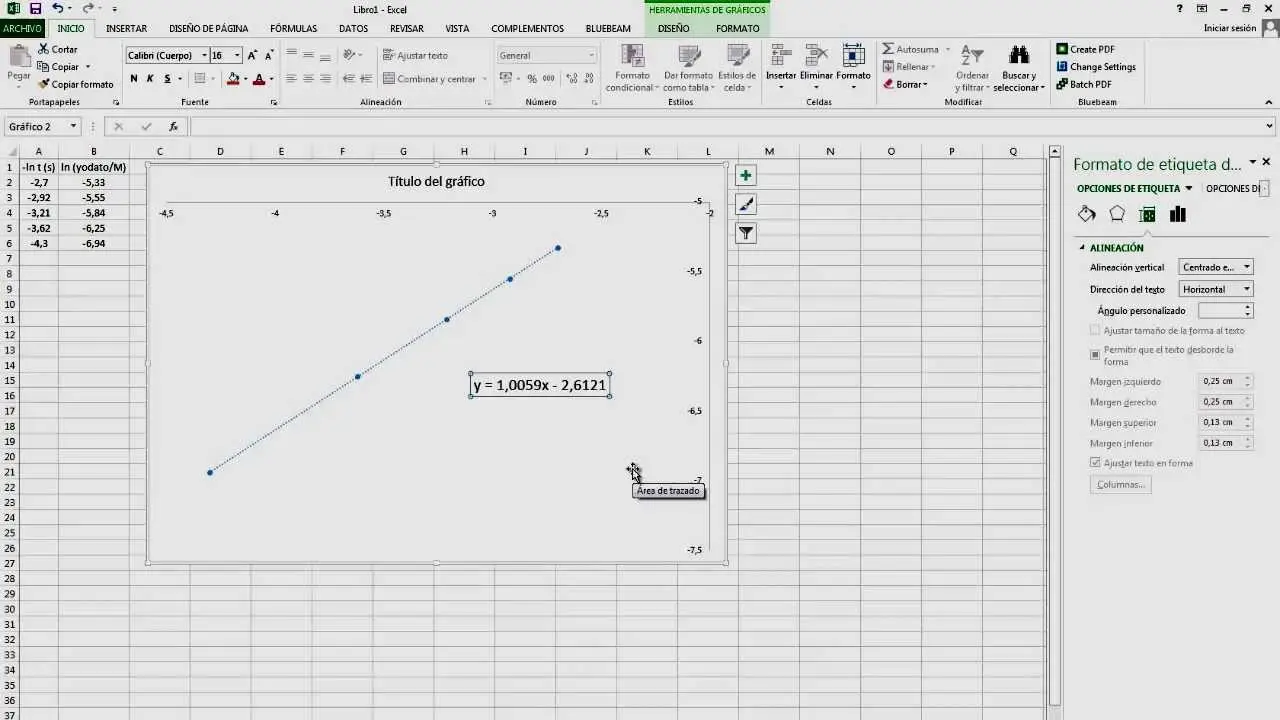Click the Ajustar texto wrap button
This screenshot has width=1280, height=720.
[x=415, y=56]
